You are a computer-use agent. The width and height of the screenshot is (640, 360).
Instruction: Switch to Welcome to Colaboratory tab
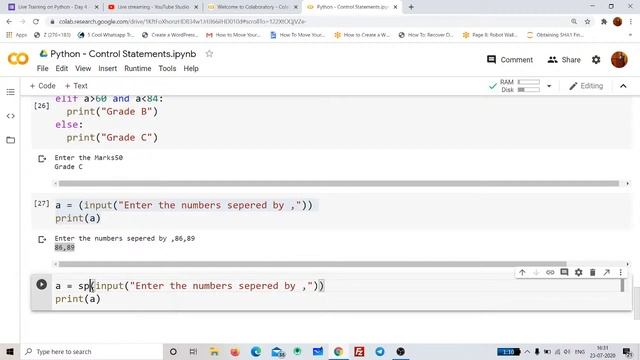tap(253, 7)
